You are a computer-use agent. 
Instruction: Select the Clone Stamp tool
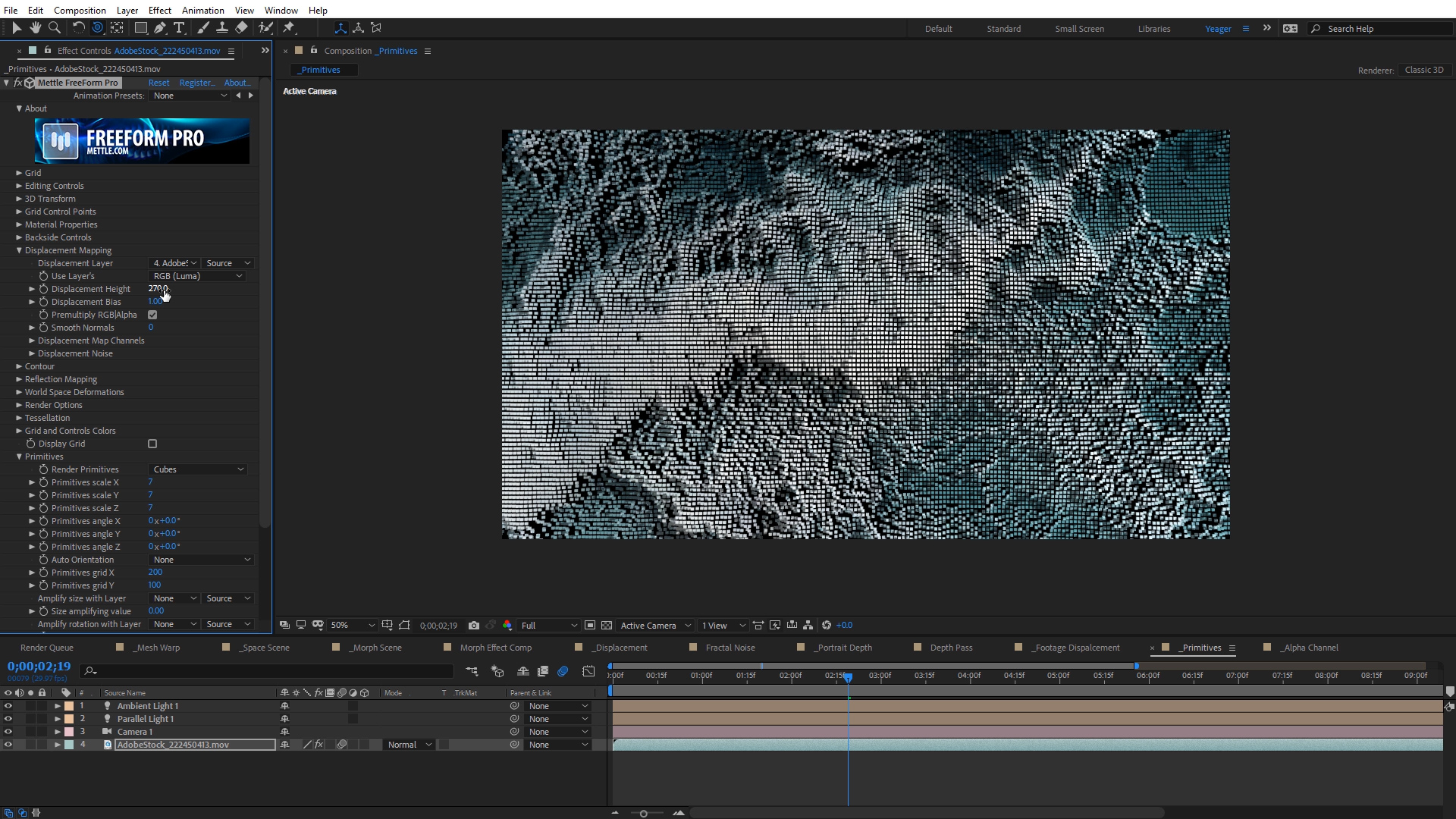(222, 28)
